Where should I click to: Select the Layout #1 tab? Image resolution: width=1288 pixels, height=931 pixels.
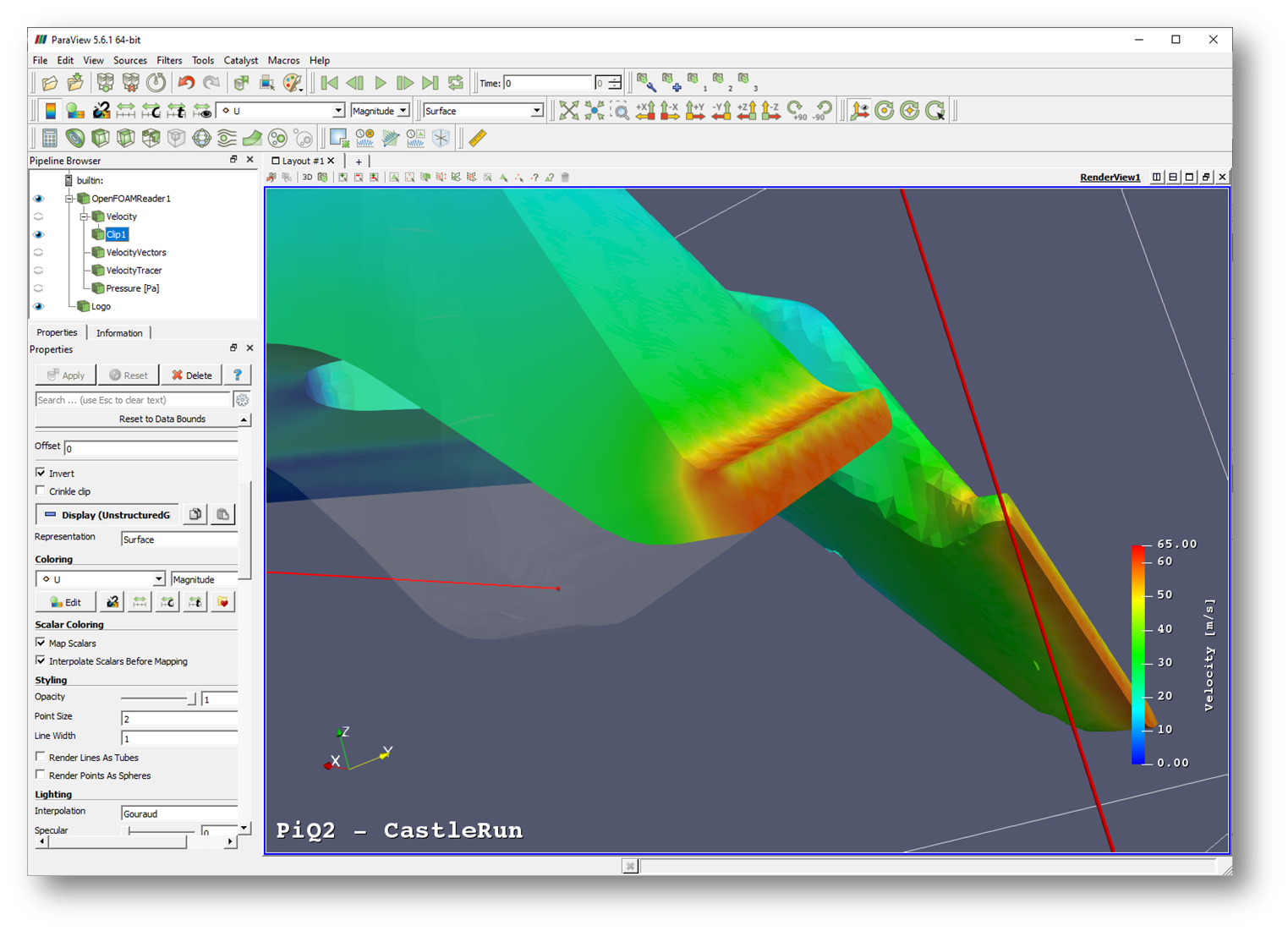coord(302,161)
